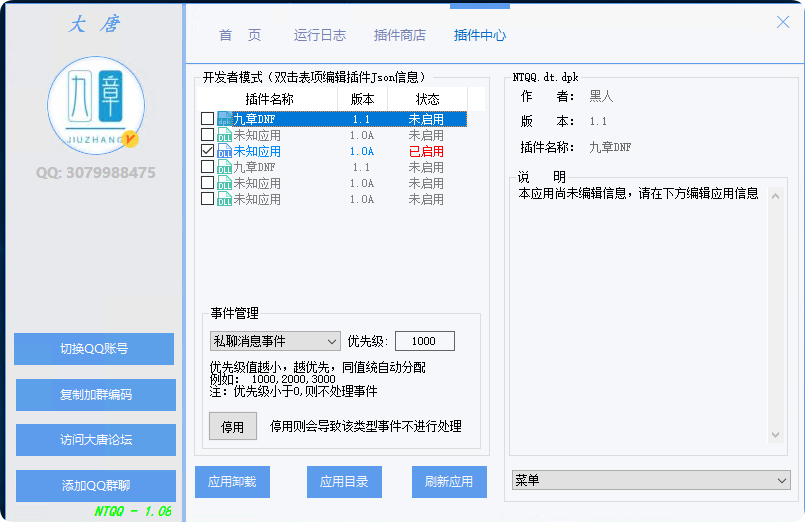Click the 优先级 input field
The height and width of the screenshot is (522, 805).
pos(424,341)
